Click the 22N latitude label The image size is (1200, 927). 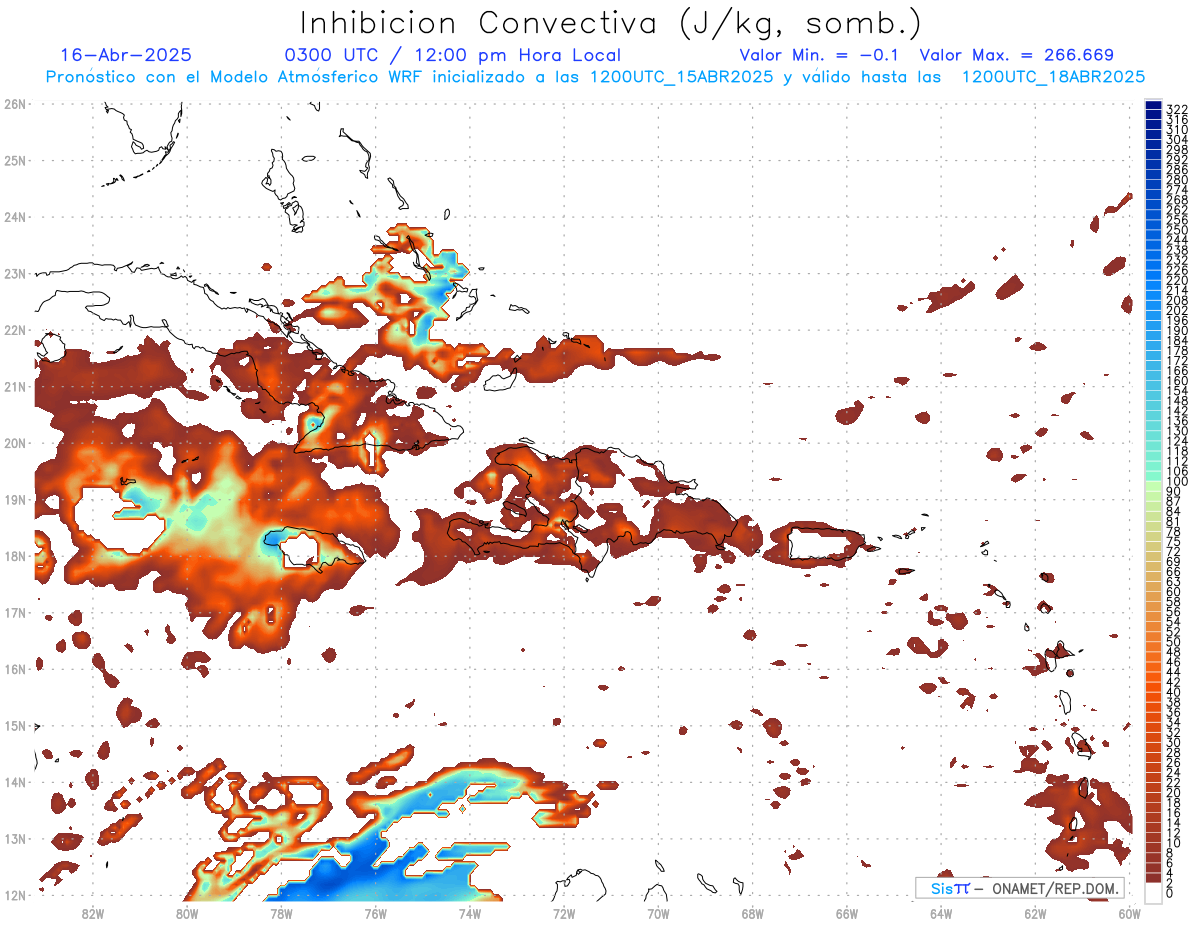(14, 329)
